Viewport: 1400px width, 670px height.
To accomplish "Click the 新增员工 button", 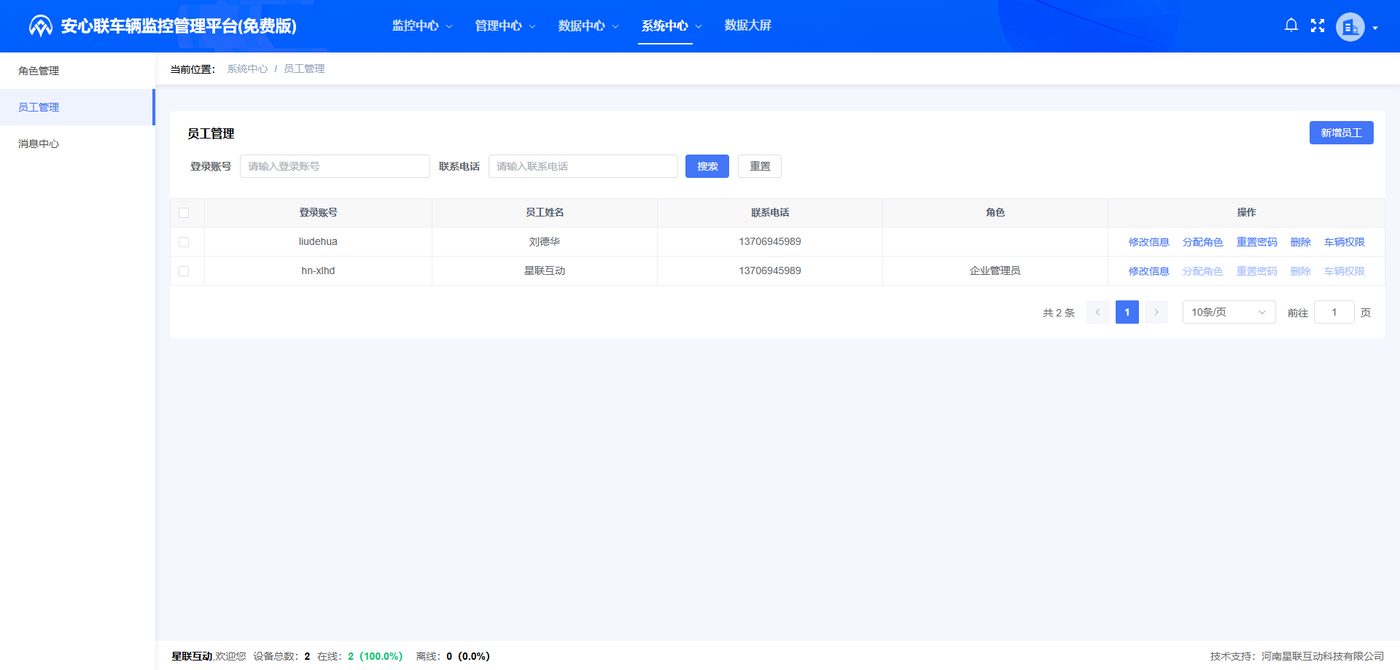I will point(1341,132).
